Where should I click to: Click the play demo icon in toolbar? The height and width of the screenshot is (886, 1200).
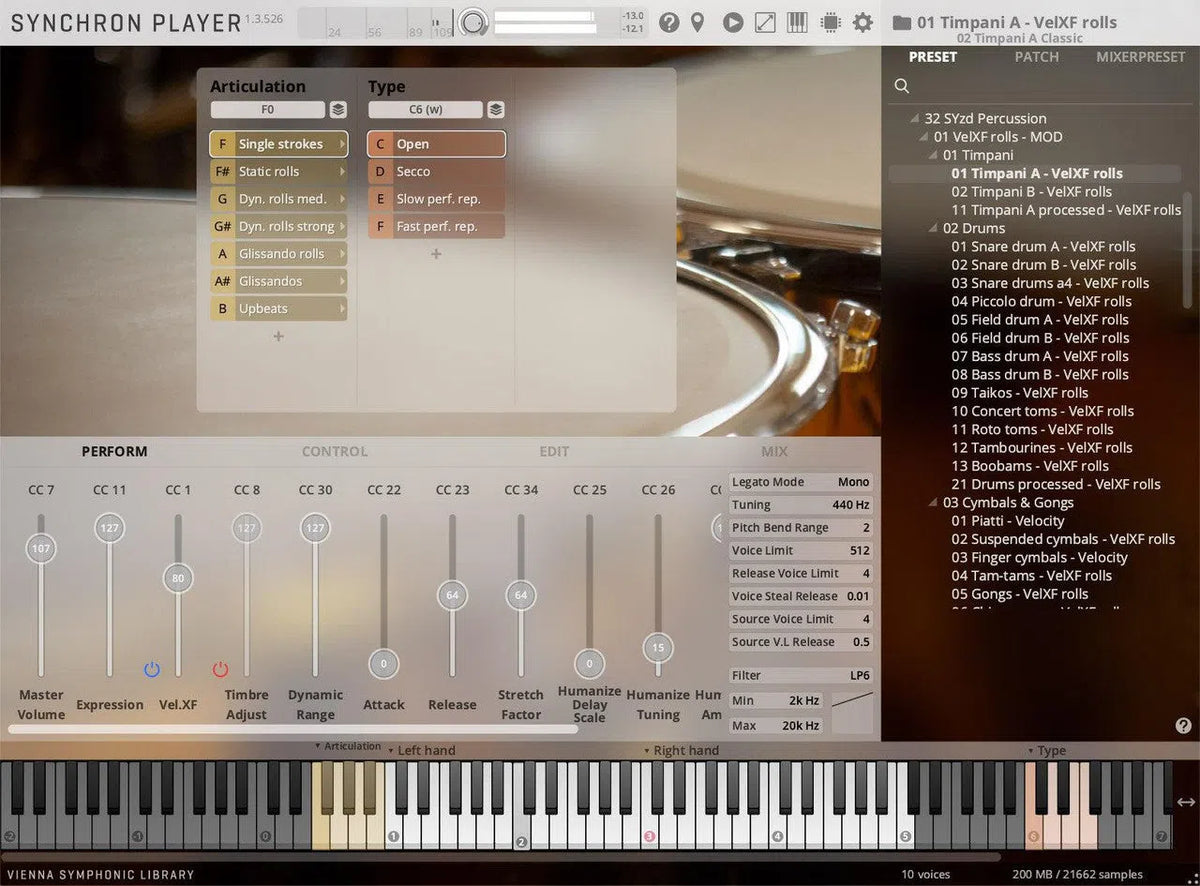(731, 21)
